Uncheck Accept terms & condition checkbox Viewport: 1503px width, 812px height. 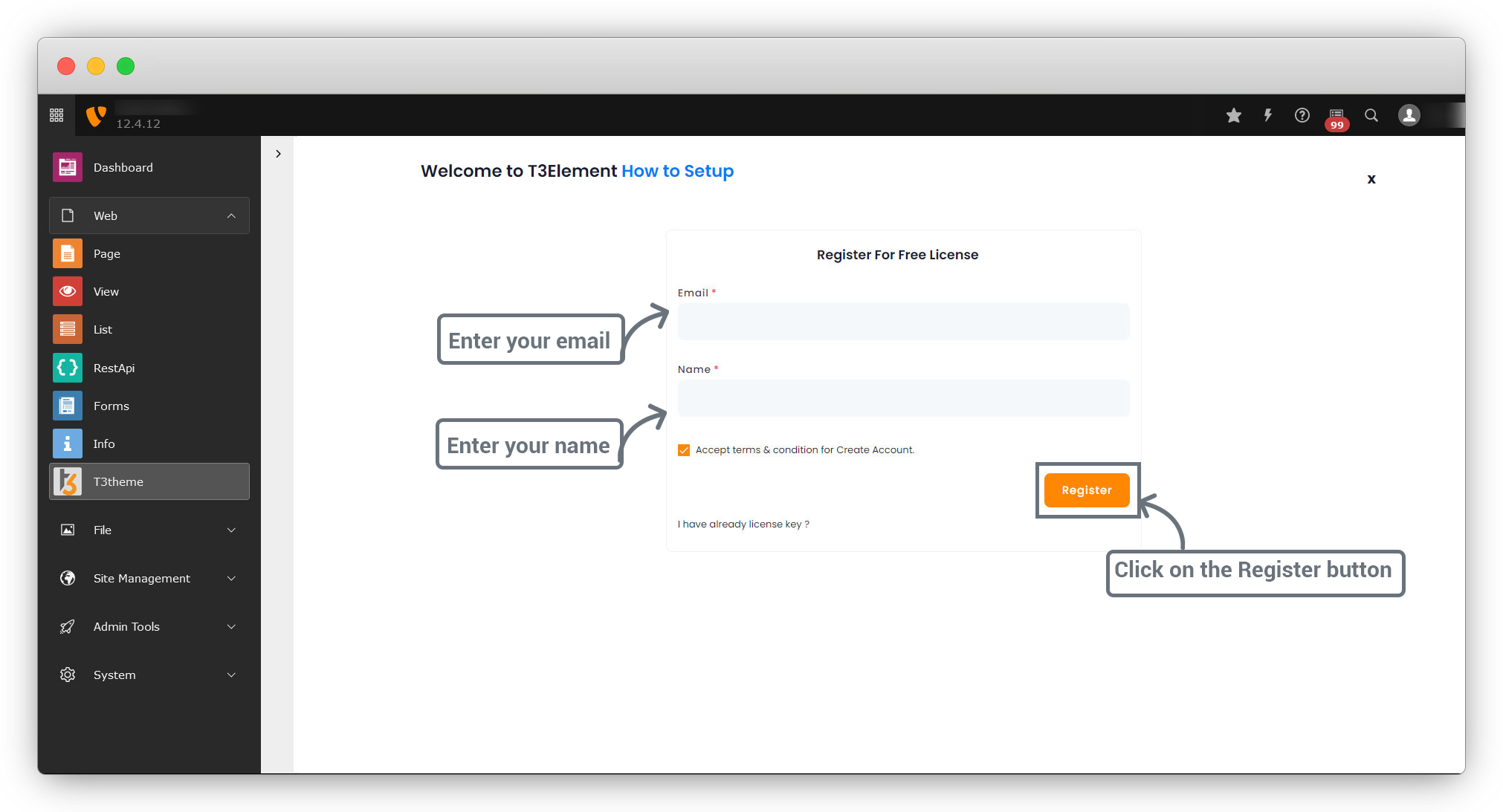click(x=684, y=450)
